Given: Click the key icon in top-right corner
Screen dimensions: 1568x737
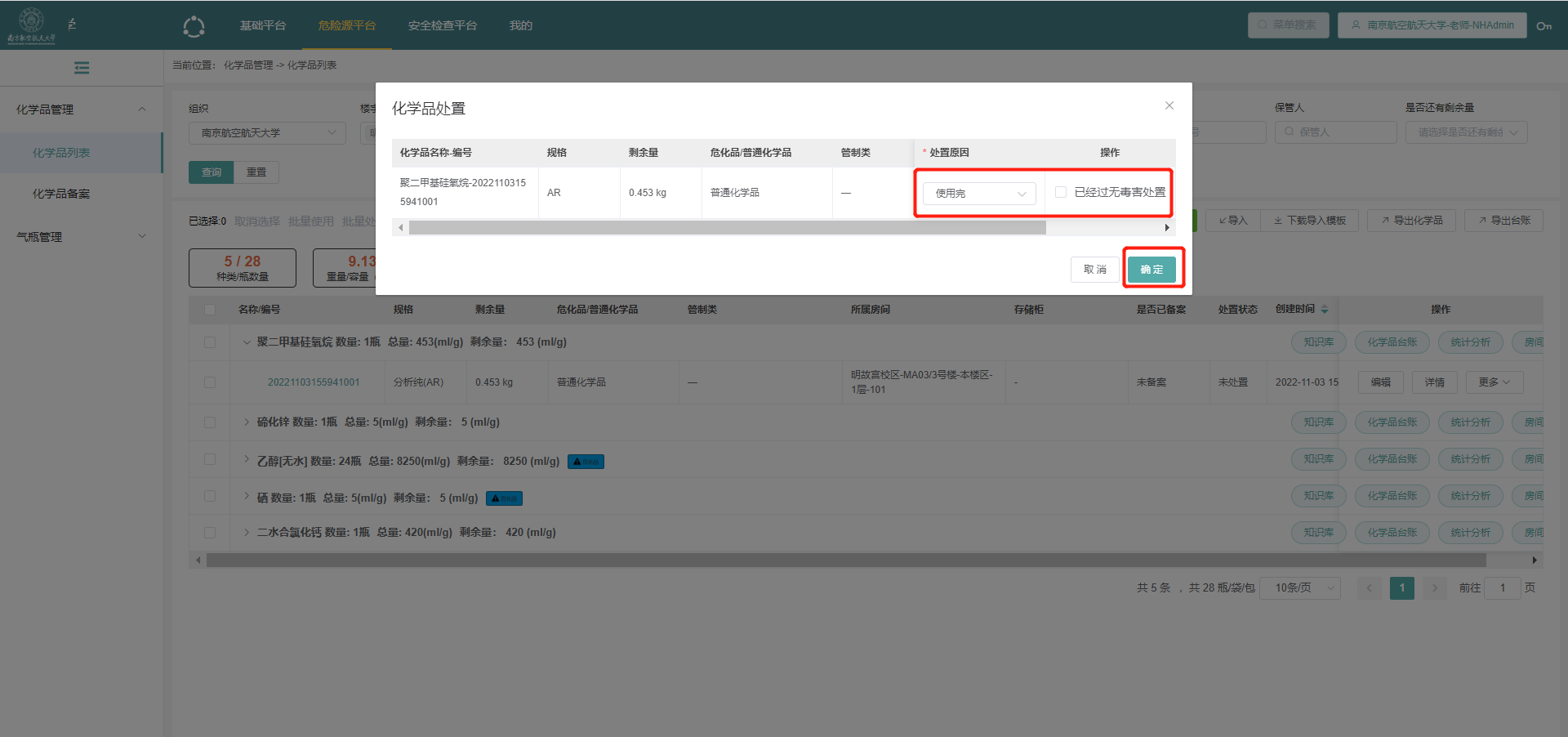Looking at the screenshot, I should pyautogui.click(x=1543, y=25).
